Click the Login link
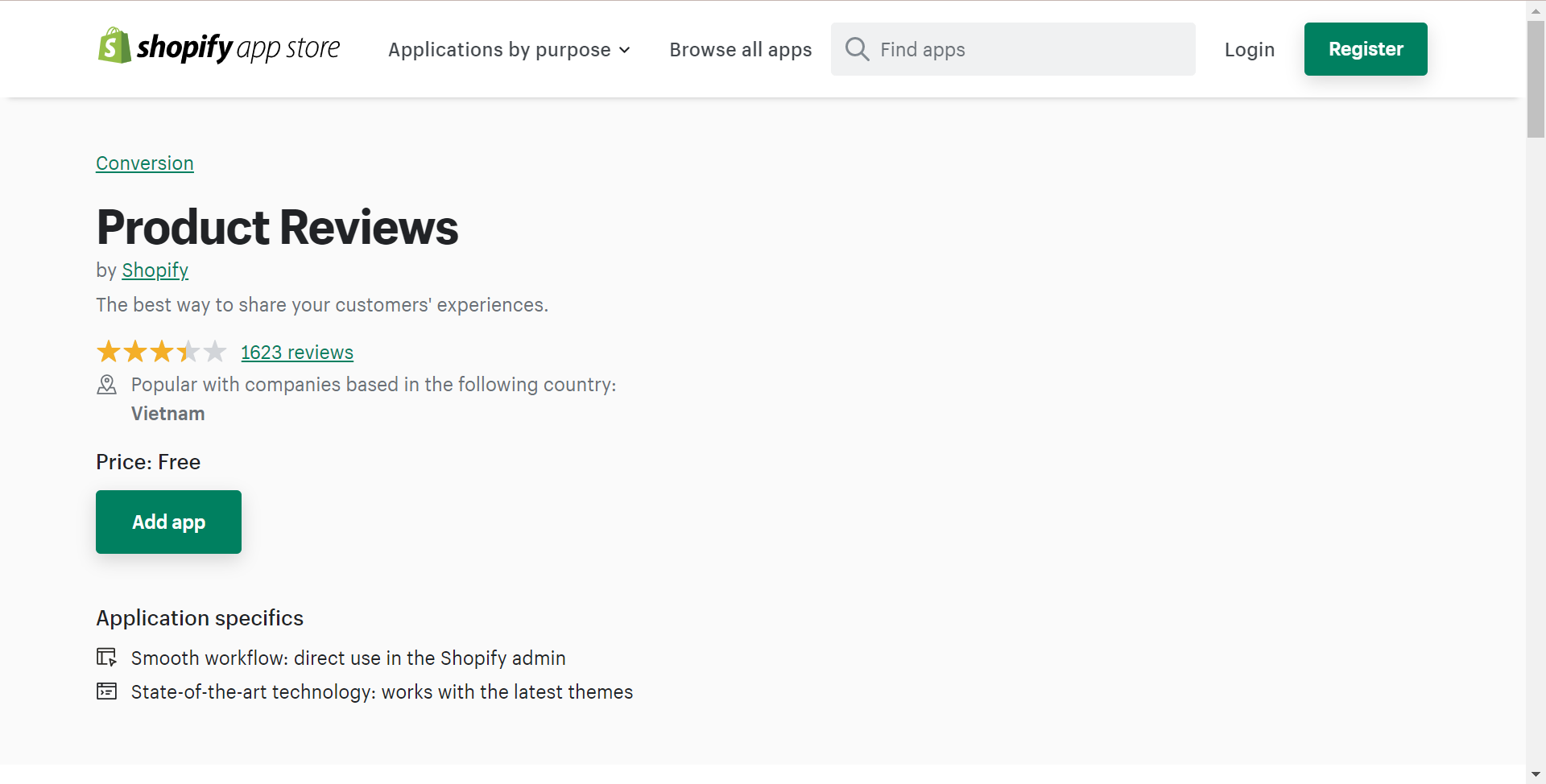The image size is (1546, 784). coord(1250,50)
